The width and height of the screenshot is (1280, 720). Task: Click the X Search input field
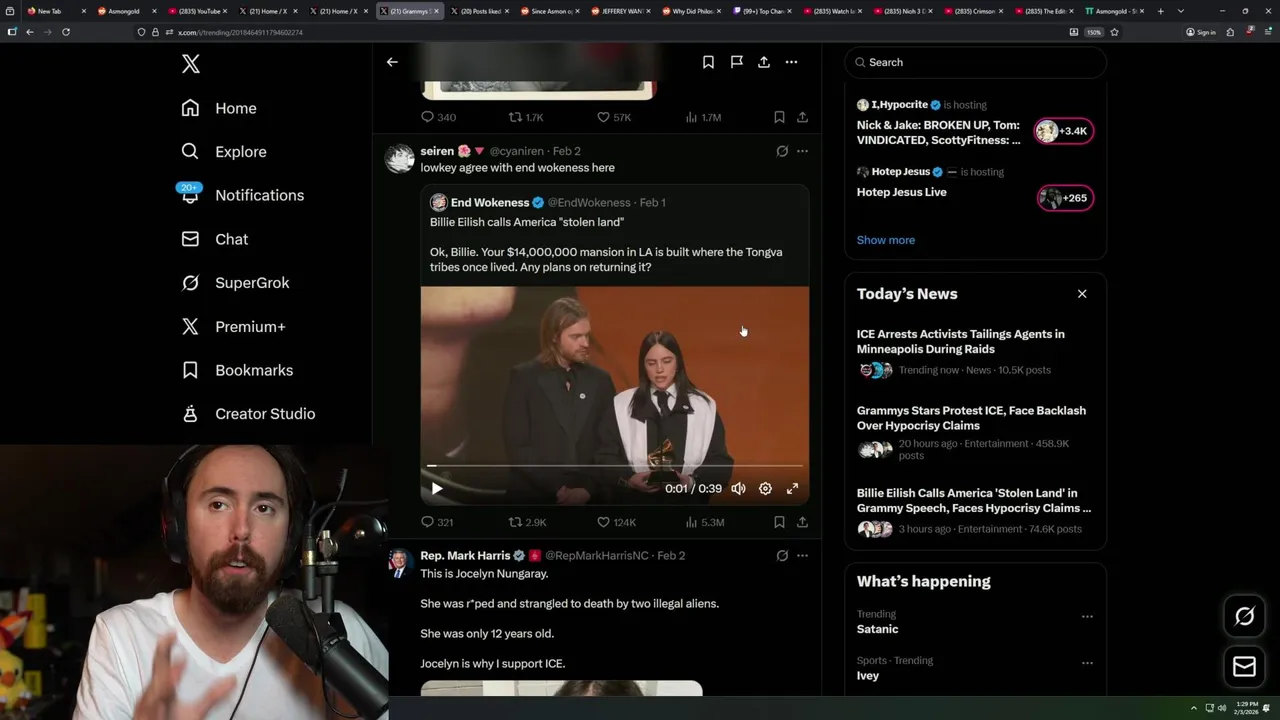[975, 62]
